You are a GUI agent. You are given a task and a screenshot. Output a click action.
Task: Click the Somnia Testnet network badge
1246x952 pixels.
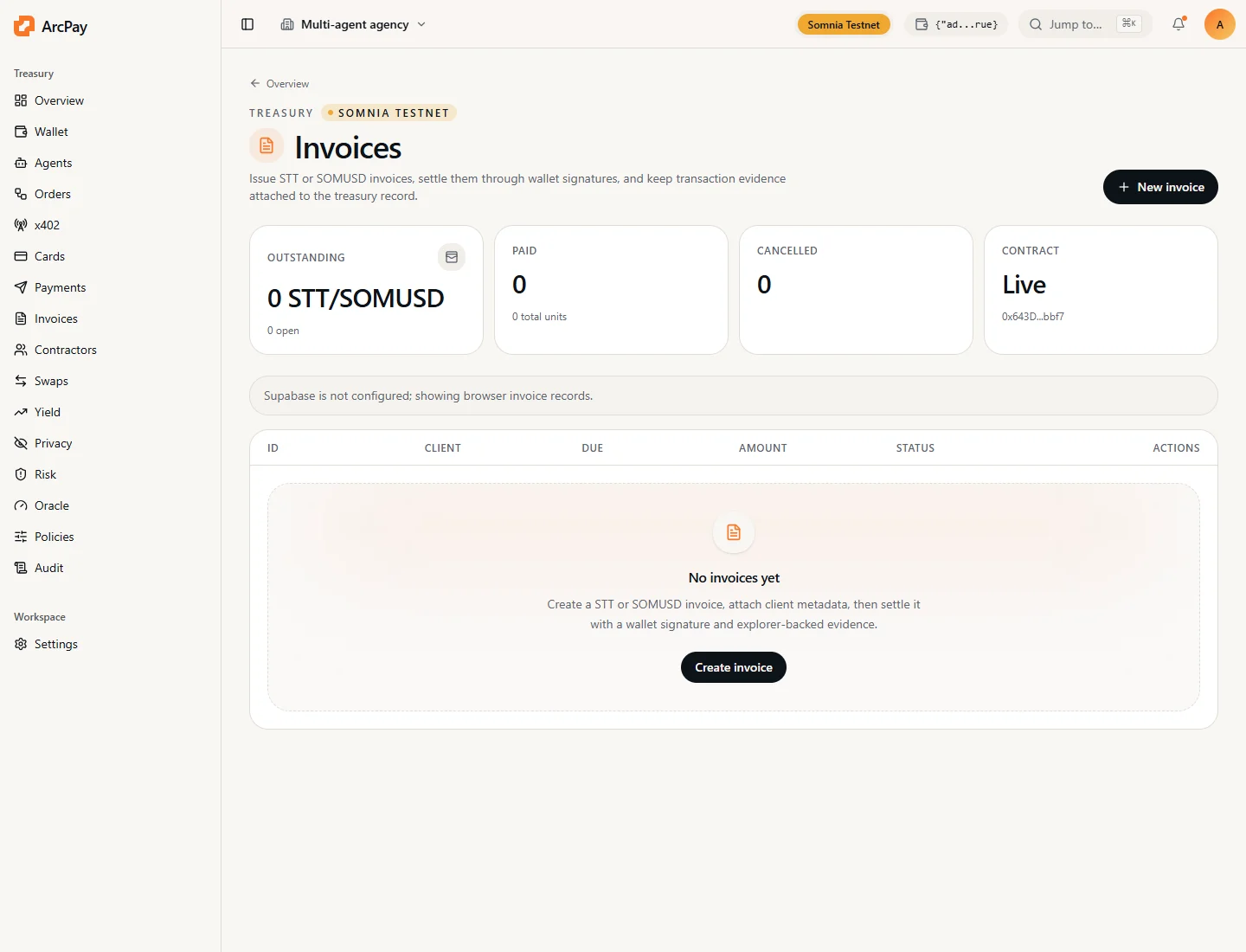[x=844, y=24]
